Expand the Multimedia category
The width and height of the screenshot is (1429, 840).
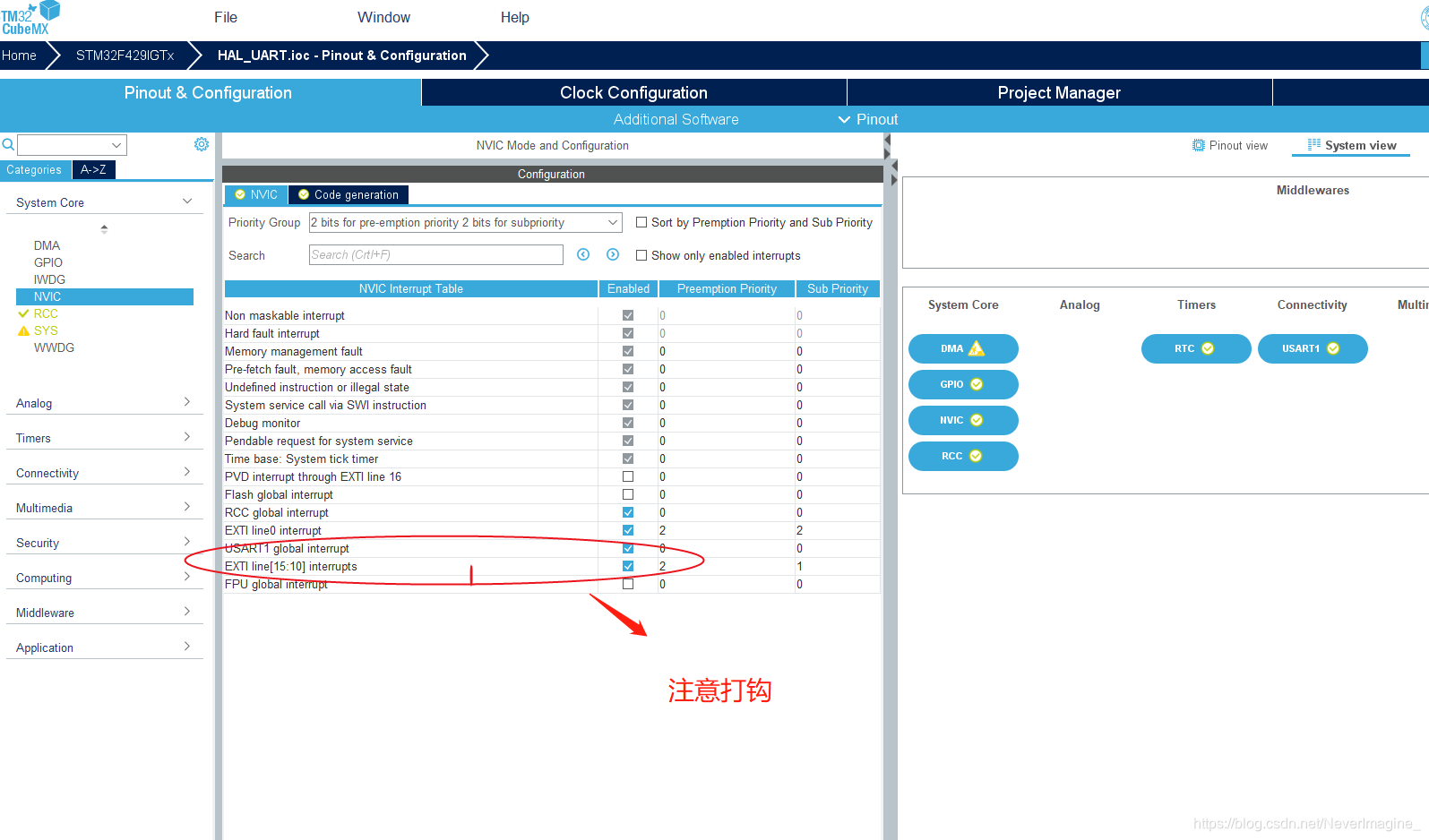[x=187, y=507]
